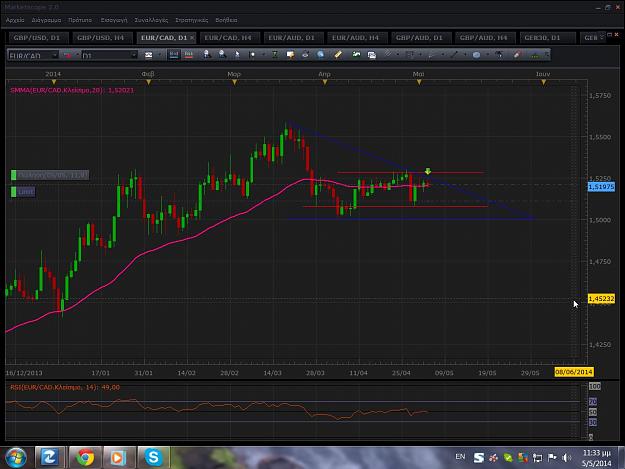This screenshot has width=625, height=469.
Task: Click the volume icon in system tray
Action: (566, 457)
